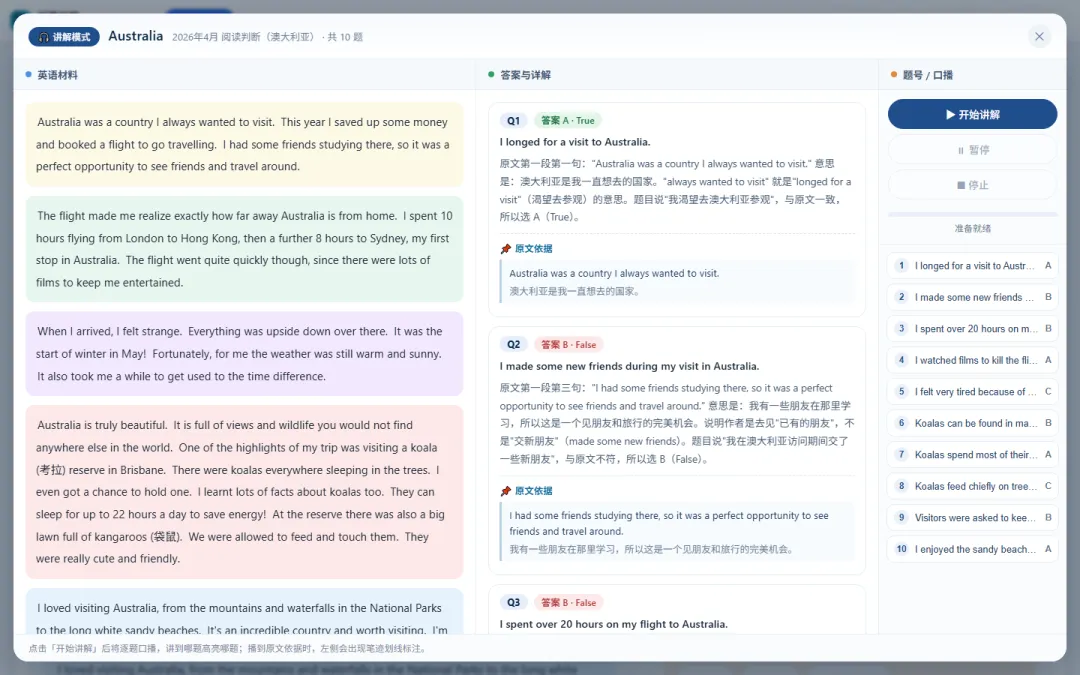
Task: Jump to question 4 'I watched films' in list
Action: click(972, 360)
